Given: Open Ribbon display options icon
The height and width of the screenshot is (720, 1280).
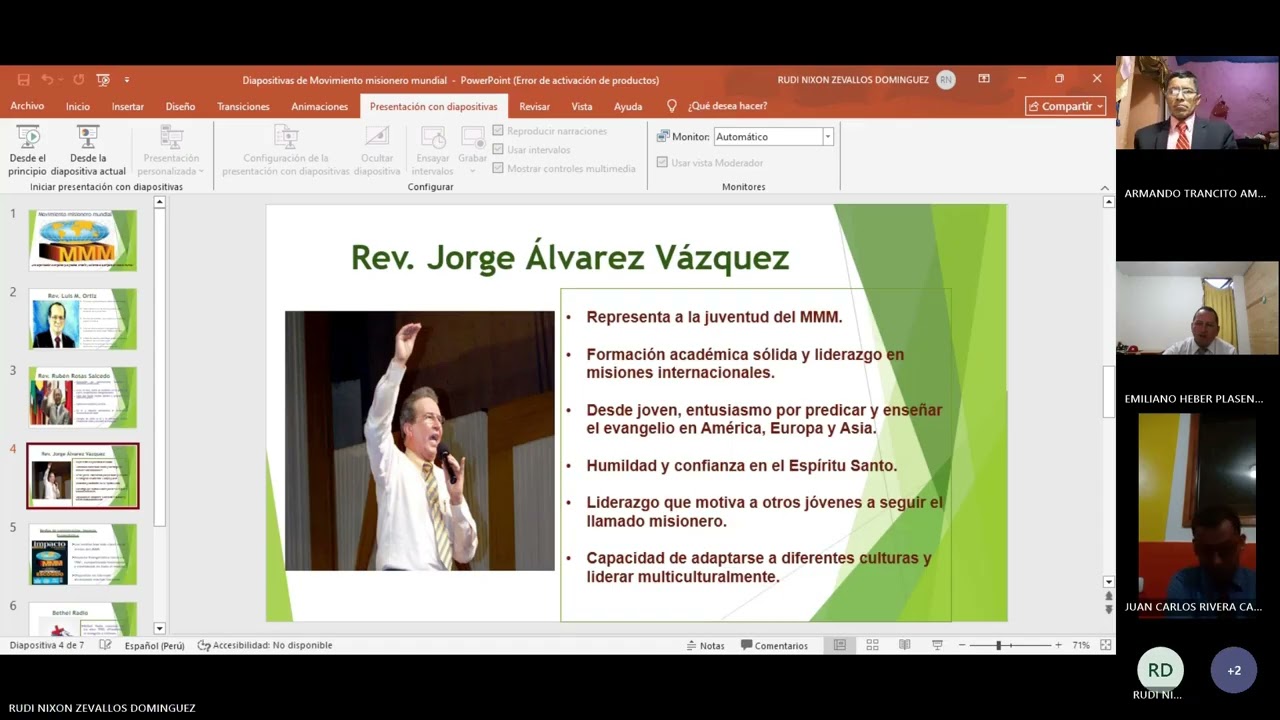Looking at the screenshot, I should pyautogui.click(x=984, y=79).
